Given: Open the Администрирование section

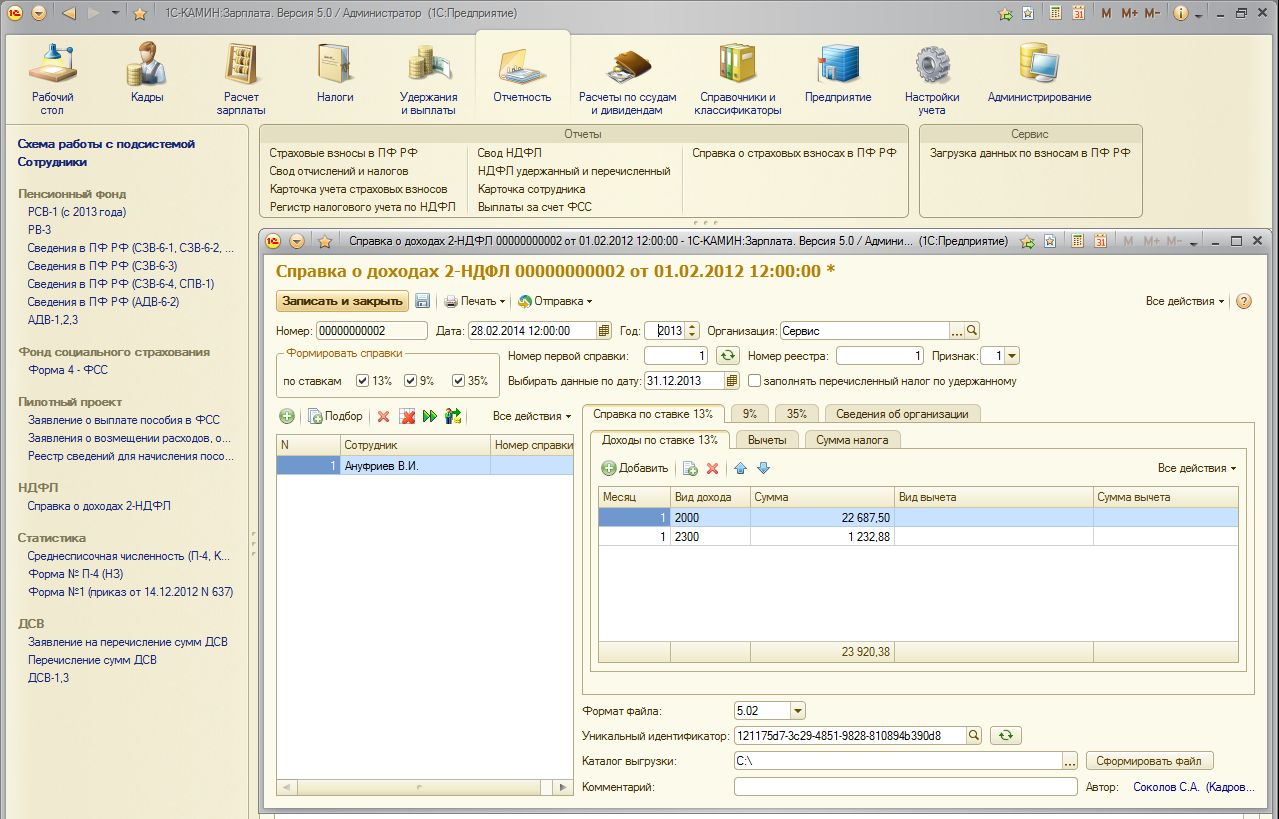Looking at the screenshot, I should click(x=1039, y=74).
